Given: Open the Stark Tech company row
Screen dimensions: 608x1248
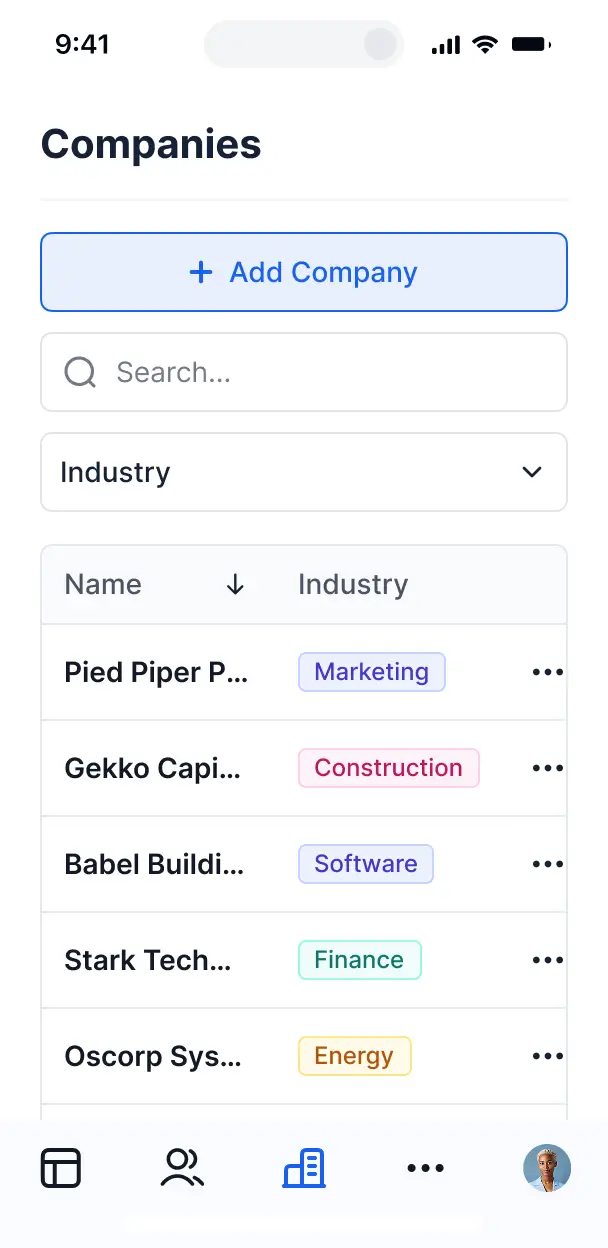Looking at the screenshot, I should (x=148, y=960).
